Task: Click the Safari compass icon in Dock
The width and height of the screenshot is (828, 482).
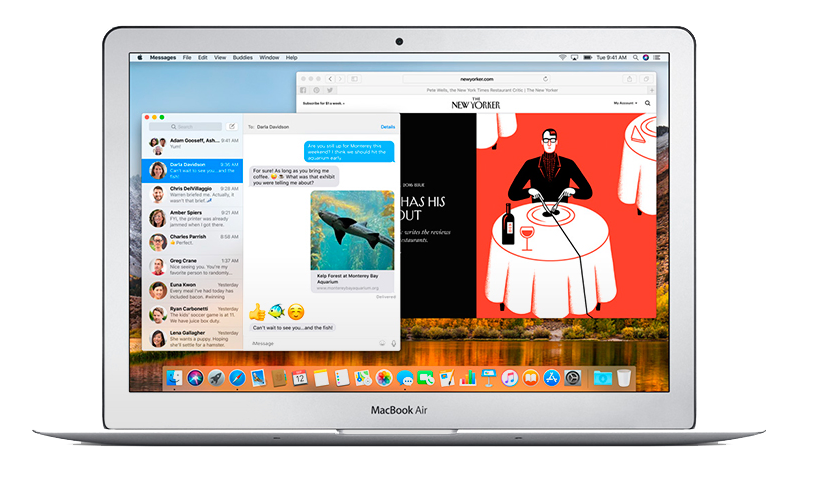Action: [237, 378]
